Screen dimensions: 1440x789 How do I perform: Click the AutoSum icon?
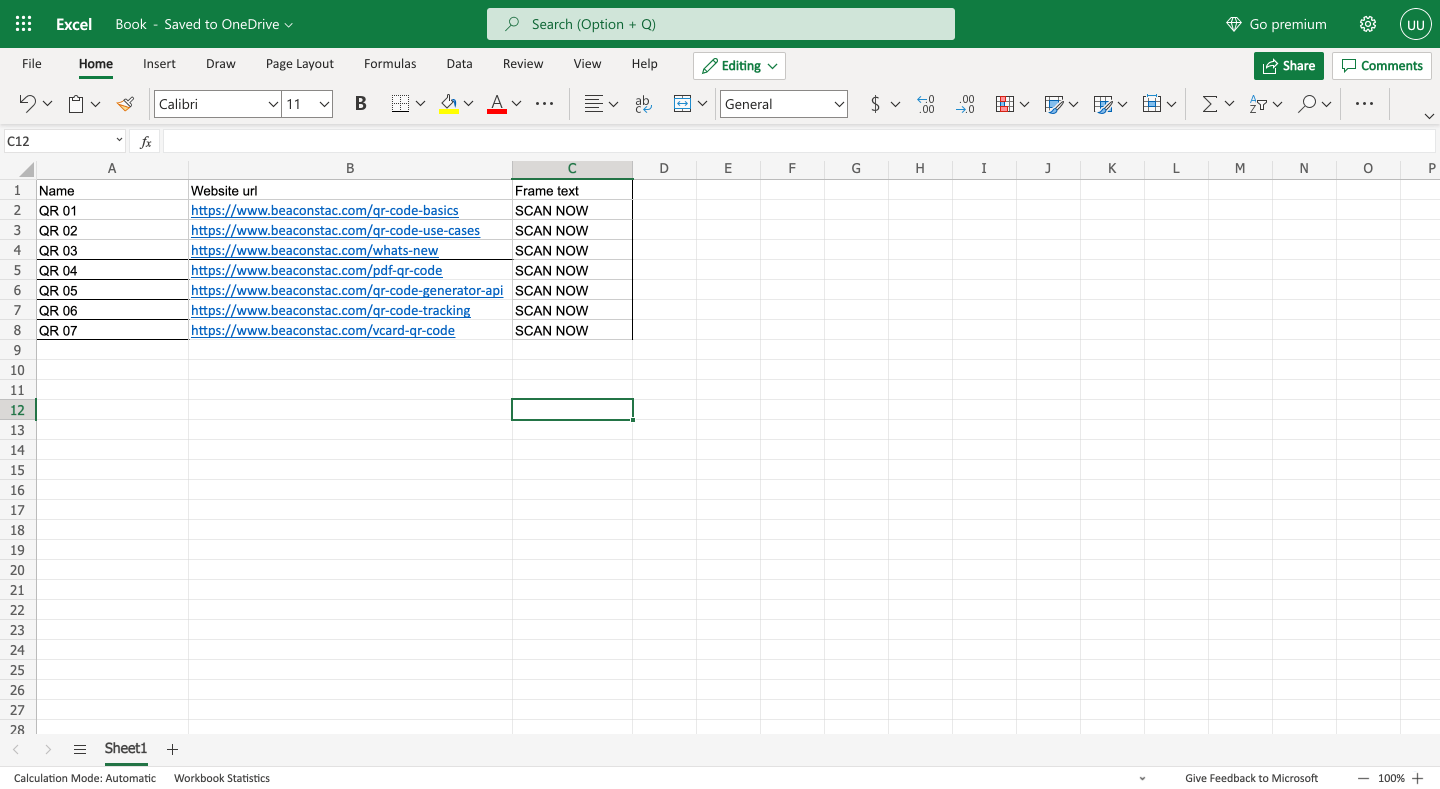[1210, 103]
